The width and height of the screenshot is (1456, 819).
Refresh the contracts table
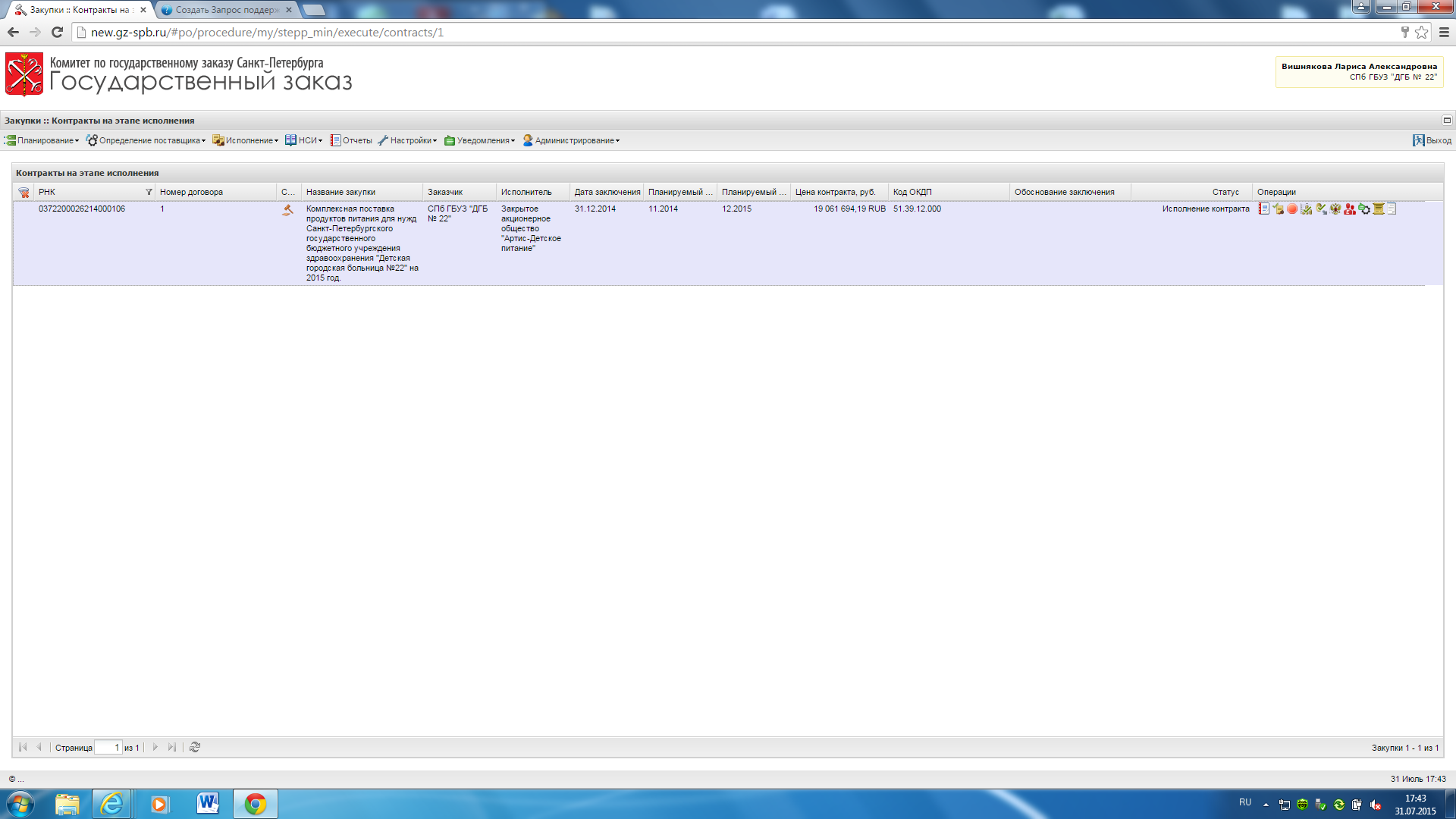coord(195,747)
